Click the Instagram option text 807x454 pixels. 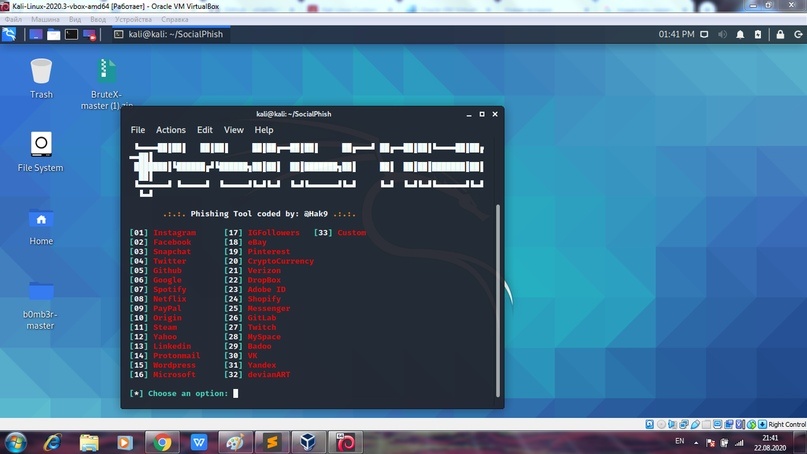[x=174, y=233]
